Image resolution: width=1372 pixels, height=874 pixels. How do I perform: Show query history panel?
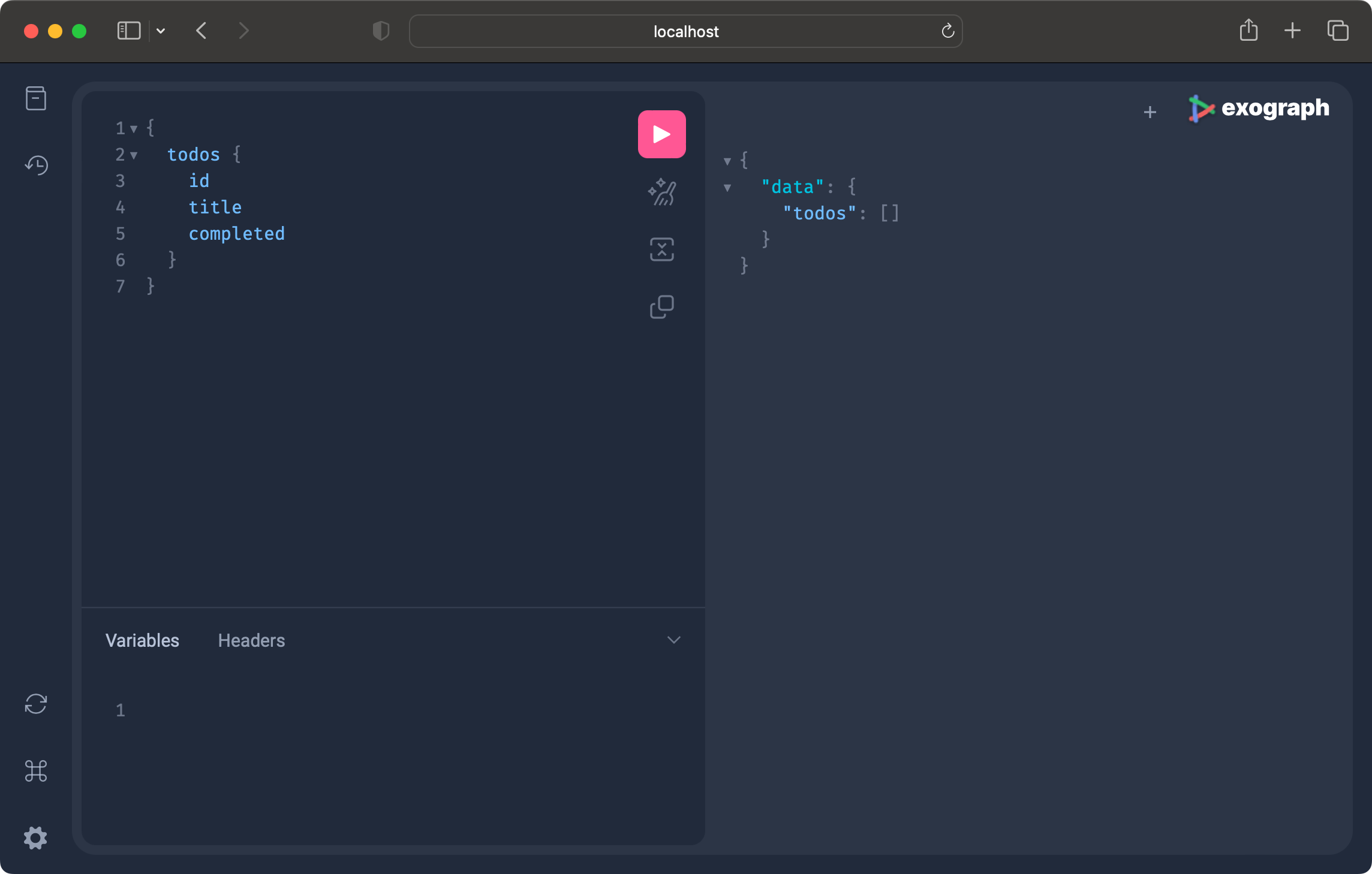coord(36,165)
